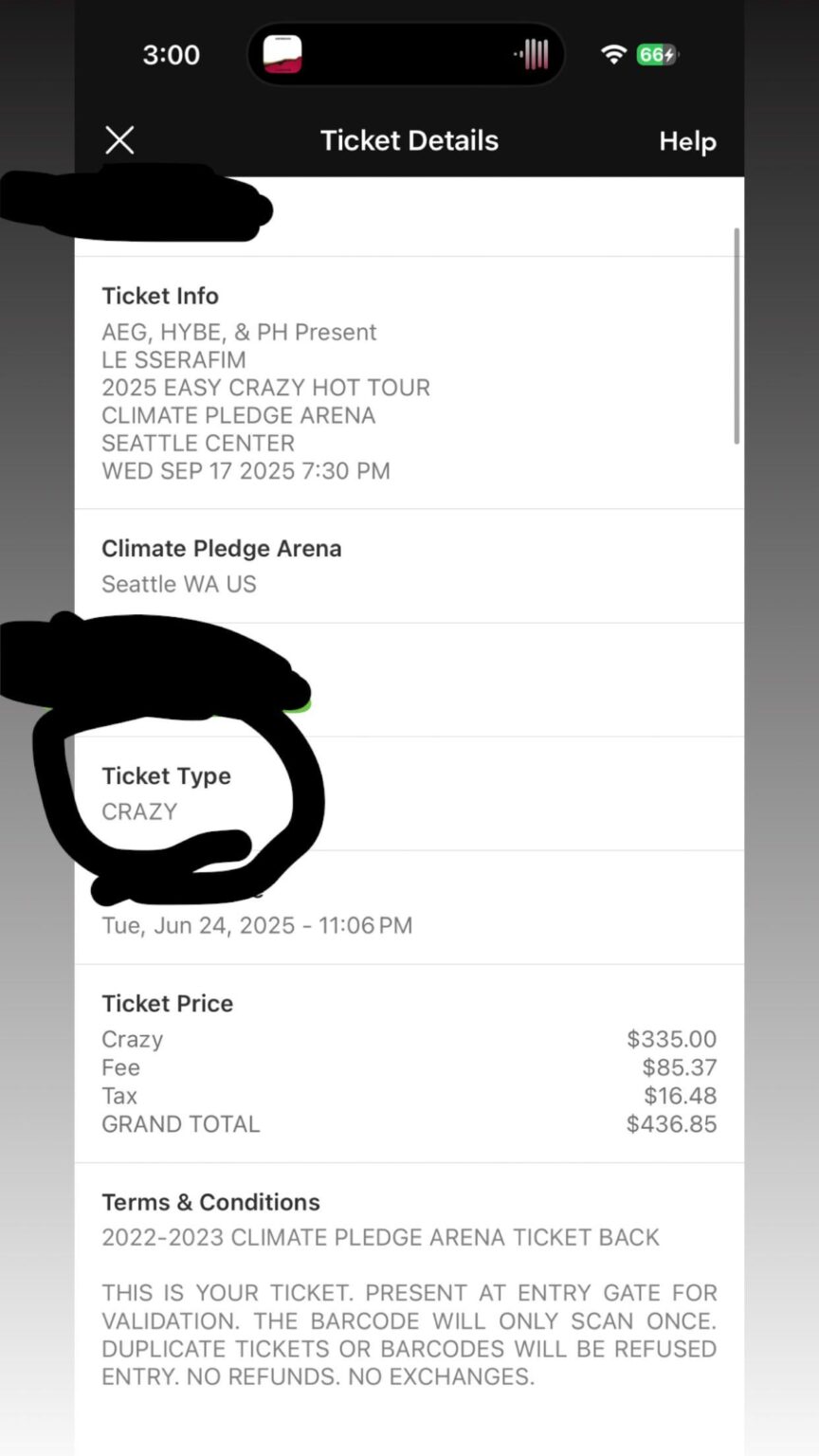The height and width of the screenshot is (1456, 819).
Task: Tap the Terms & Conditions heading
Action: point(210,1202)
